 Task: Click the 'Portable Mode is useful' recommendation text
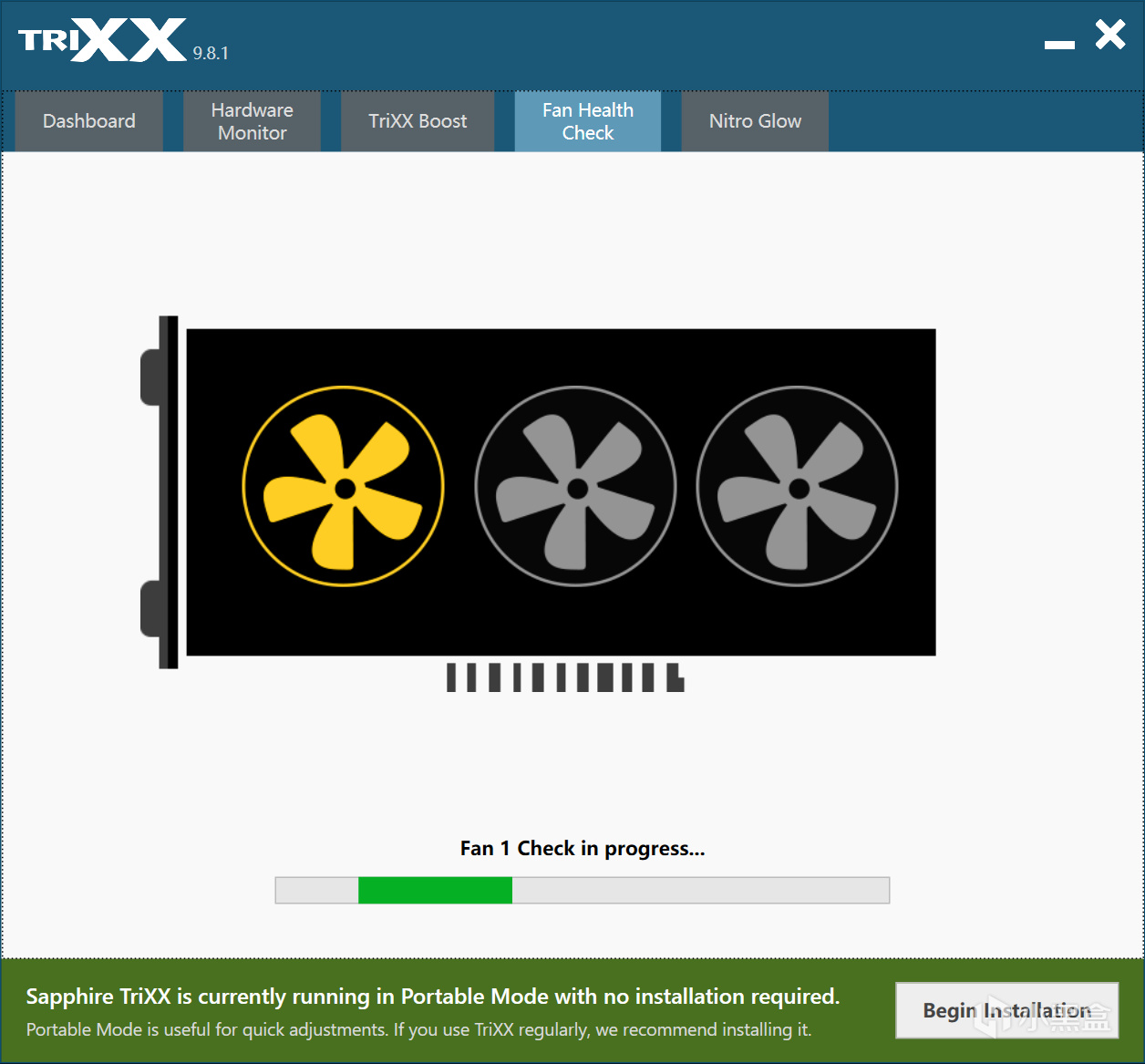[418, 1030]
